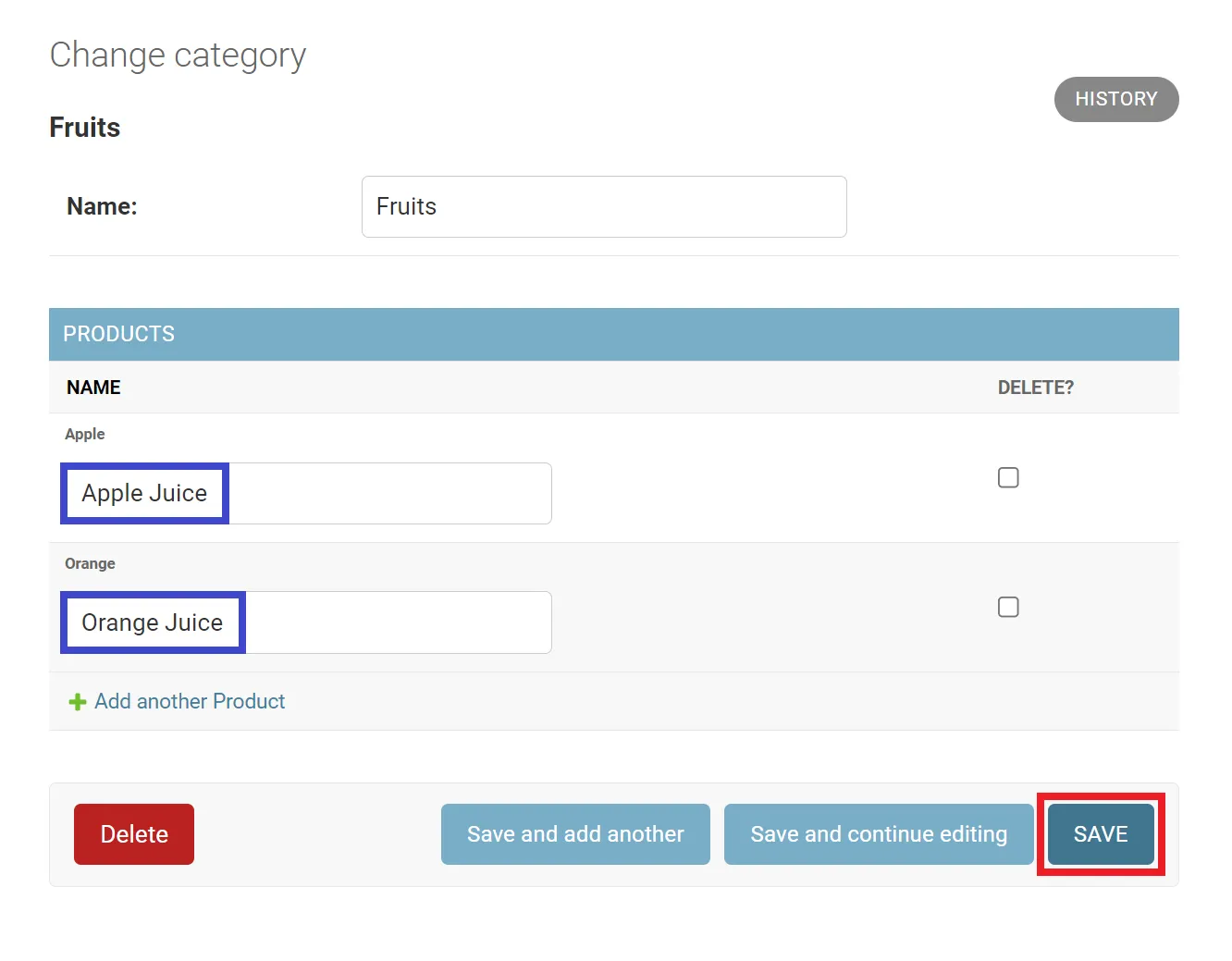The height and width of the screenshot is (961, 1232).
Task: Click the small Apple row label
Action: click(85, 434)
